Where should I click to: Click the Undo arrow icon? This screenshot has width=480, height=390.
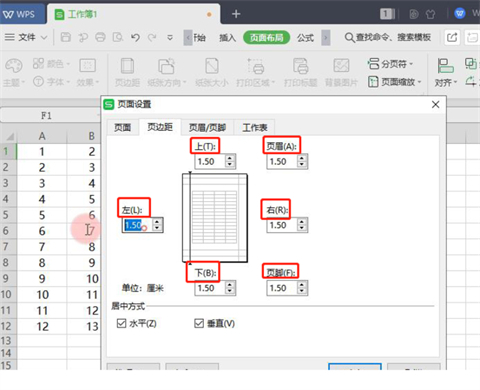[x=135, y=37]
